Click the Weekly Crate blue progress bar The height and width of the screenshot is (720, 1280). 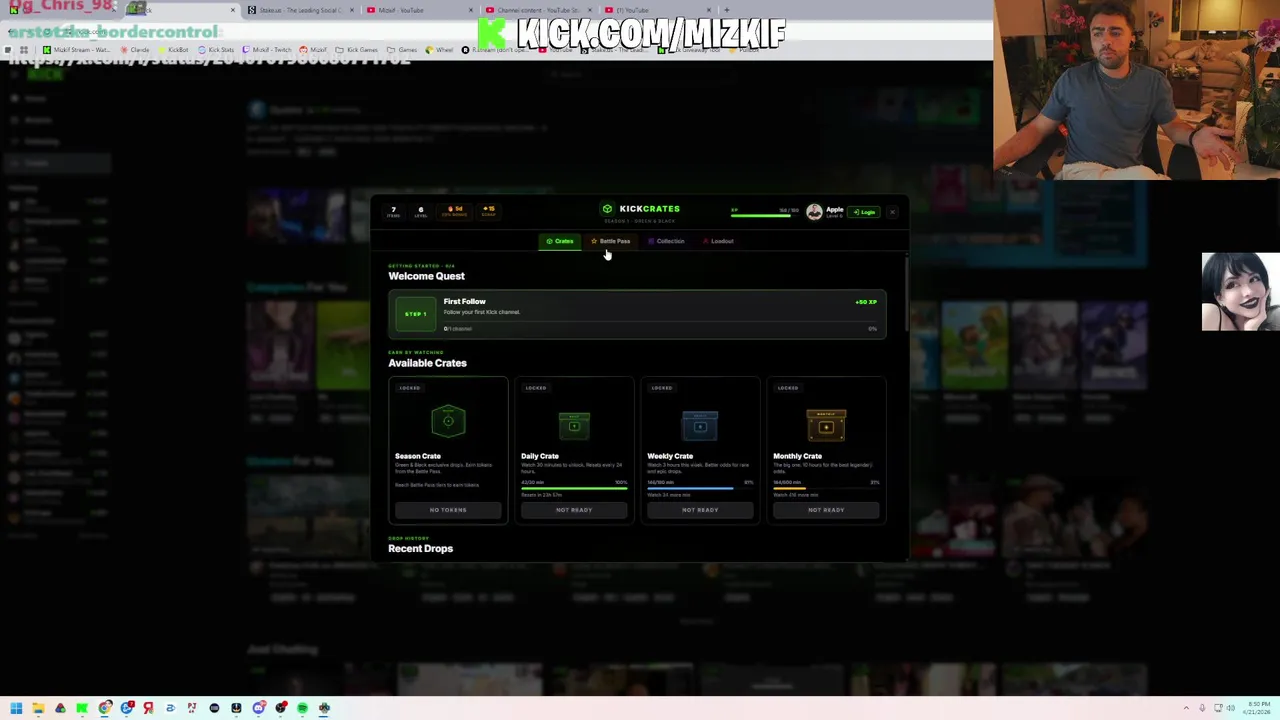700,489
